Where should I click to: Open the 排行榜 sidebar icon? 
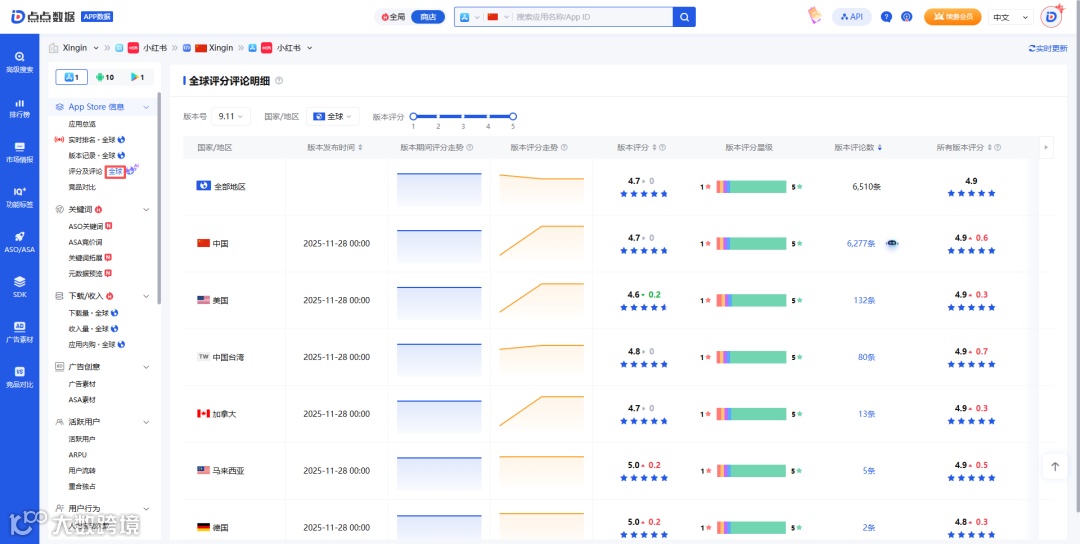tap(19, 108)
